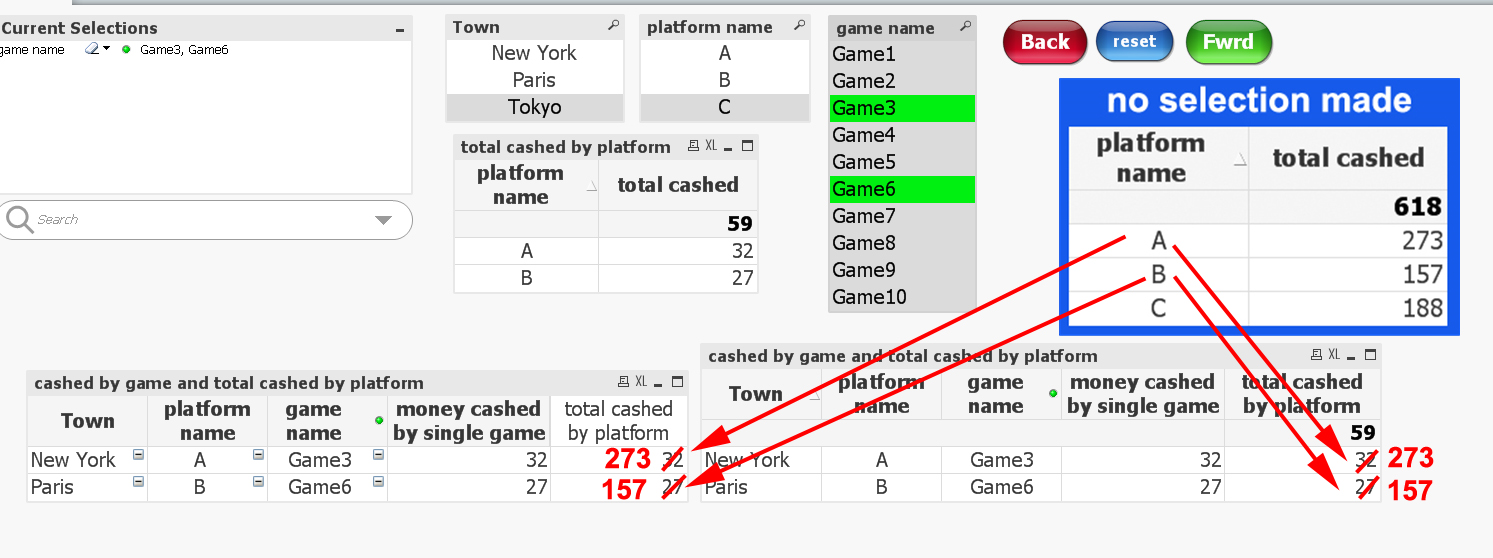This screenshot has height=558, width=1493.
Task: Collapse platform B in the pivot table
Action: click(258, 482)
